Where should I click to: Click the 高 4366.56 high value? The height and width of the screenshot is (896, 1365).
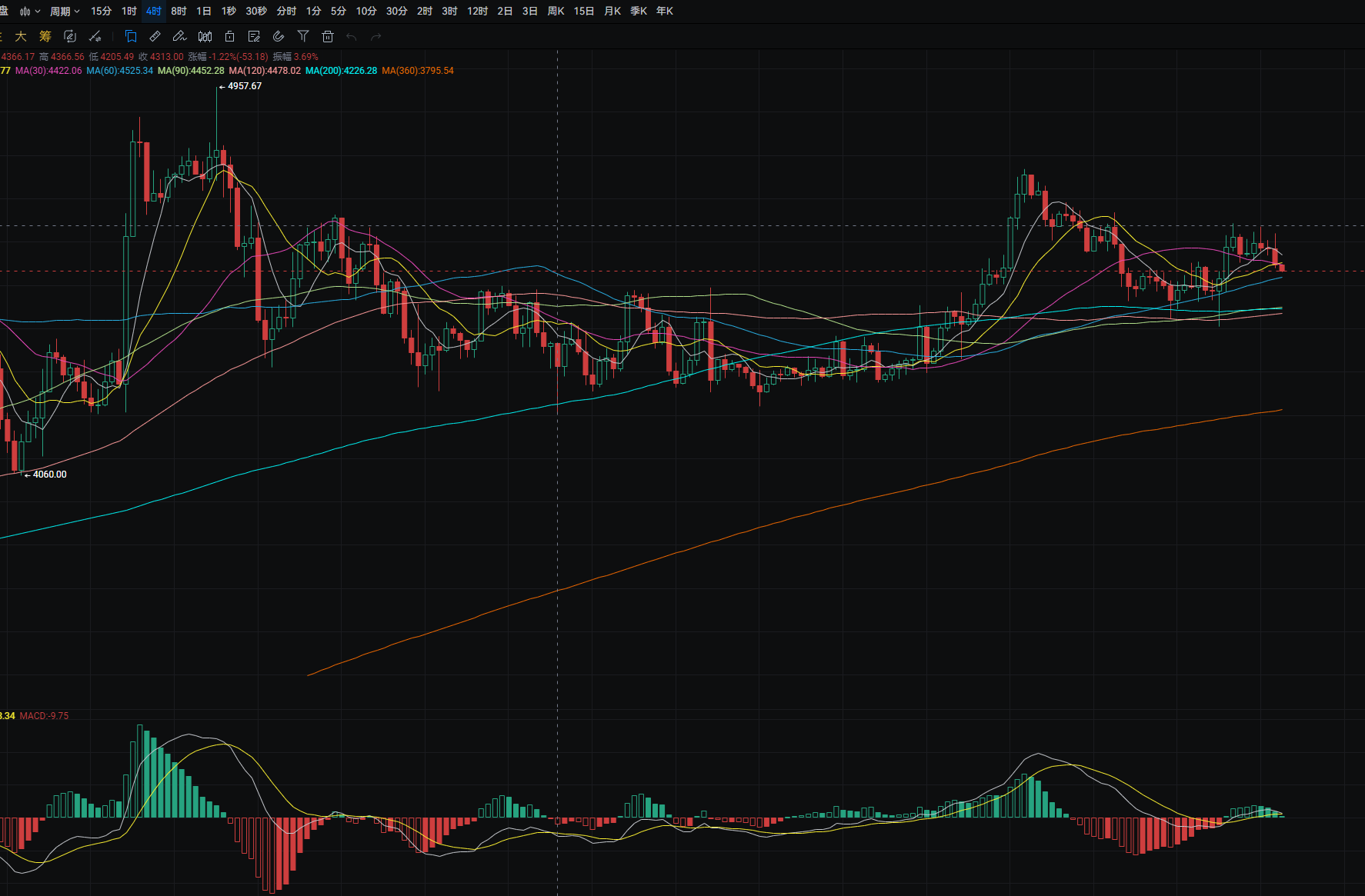(x=62, y=57)
